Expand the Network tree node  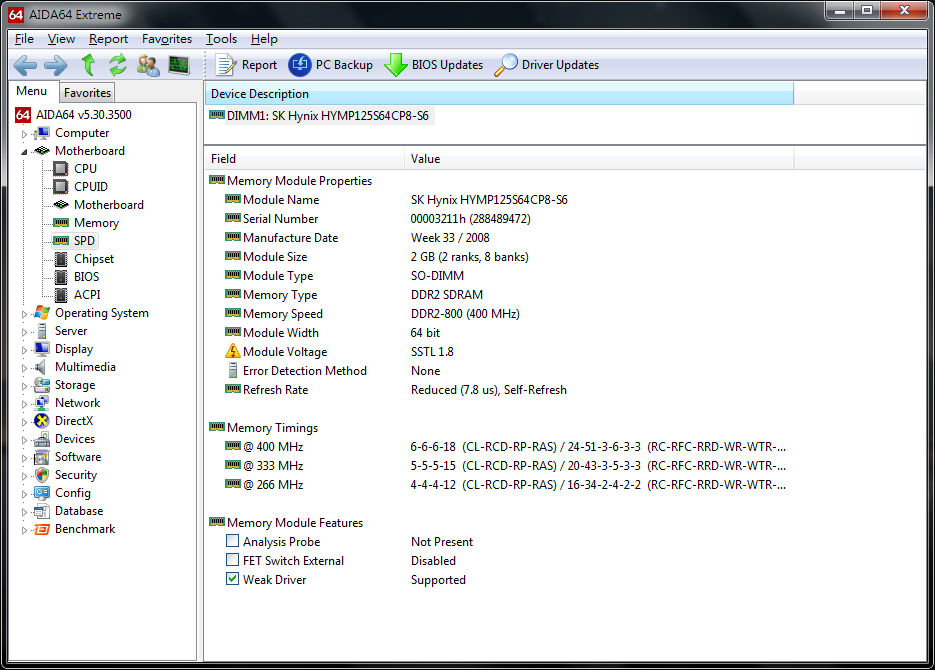click(x=24, y=404)
